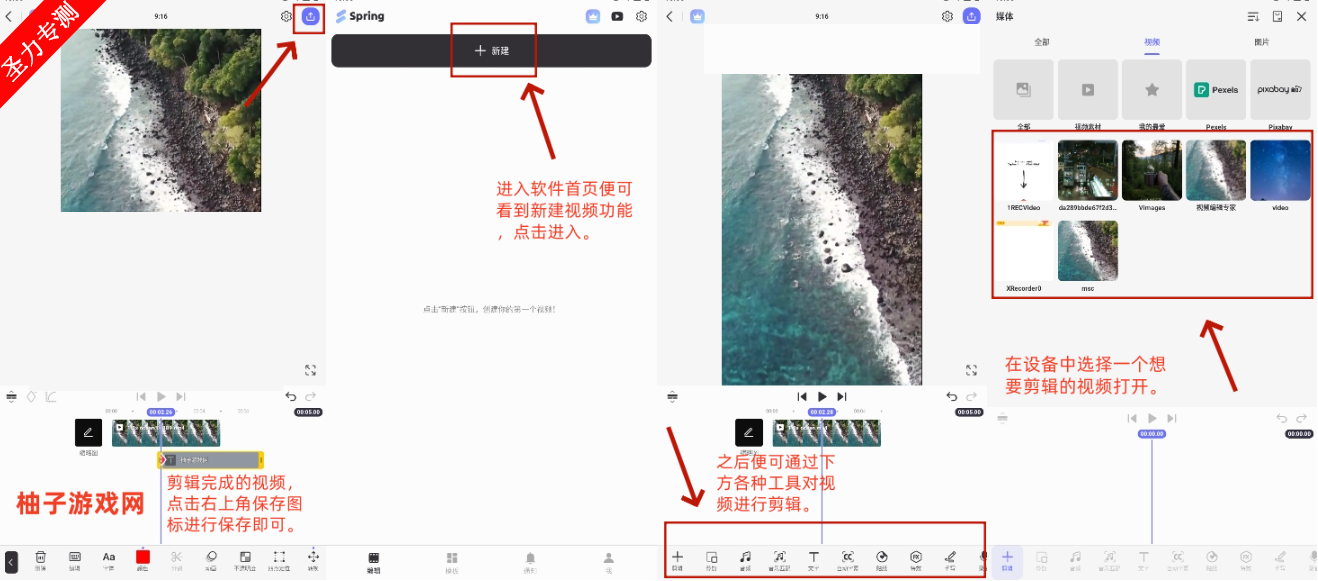Image resolution: width=1318 pixels, height=581 pixels.
Task: Tap the T text tool
Action: (x=814, y=559)
